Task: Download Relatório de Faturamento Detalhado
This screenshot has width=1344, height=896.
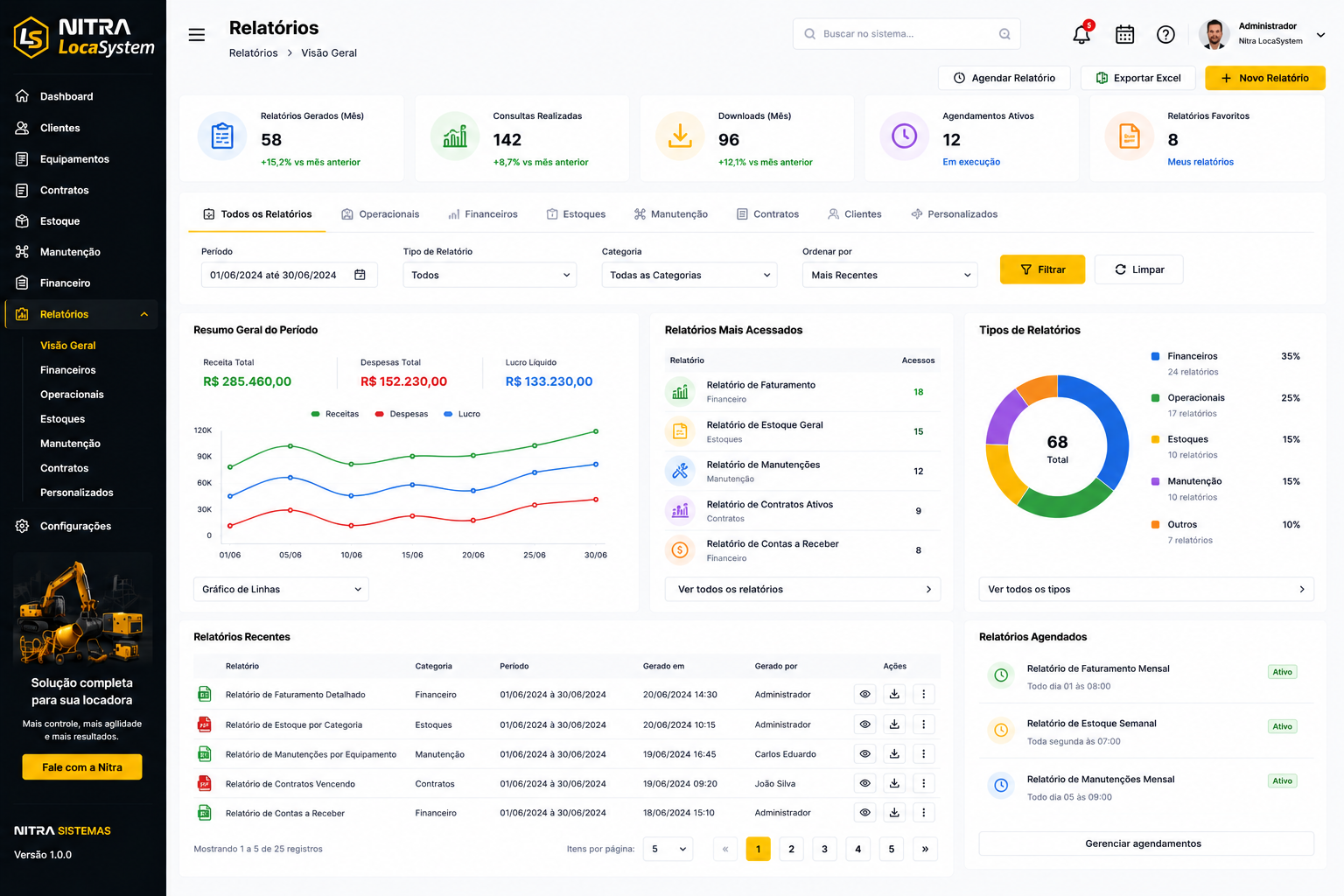Action: click(x=894, y=695)
